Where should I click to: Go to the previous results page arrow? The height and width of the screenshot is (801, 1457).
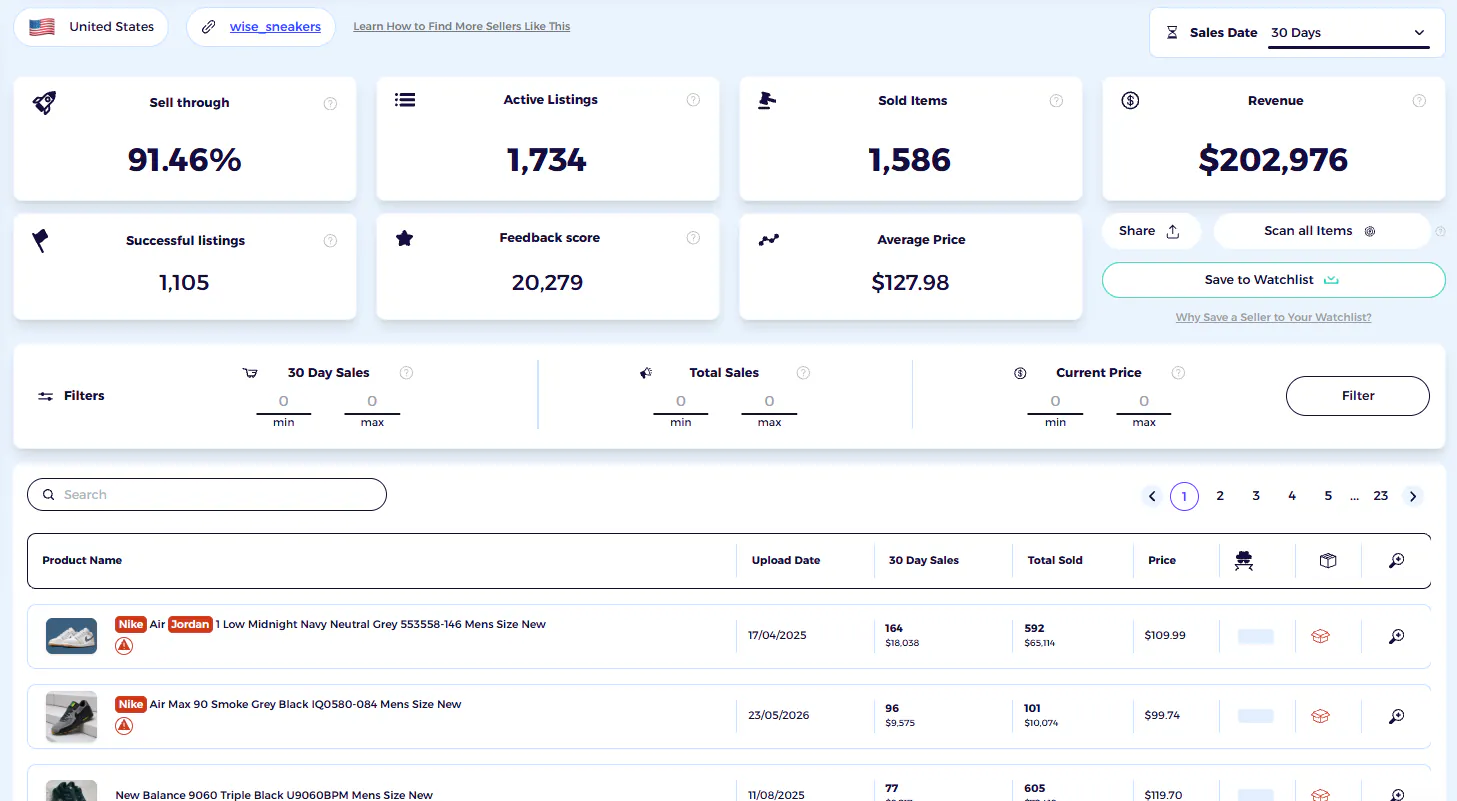[1152, 496]
